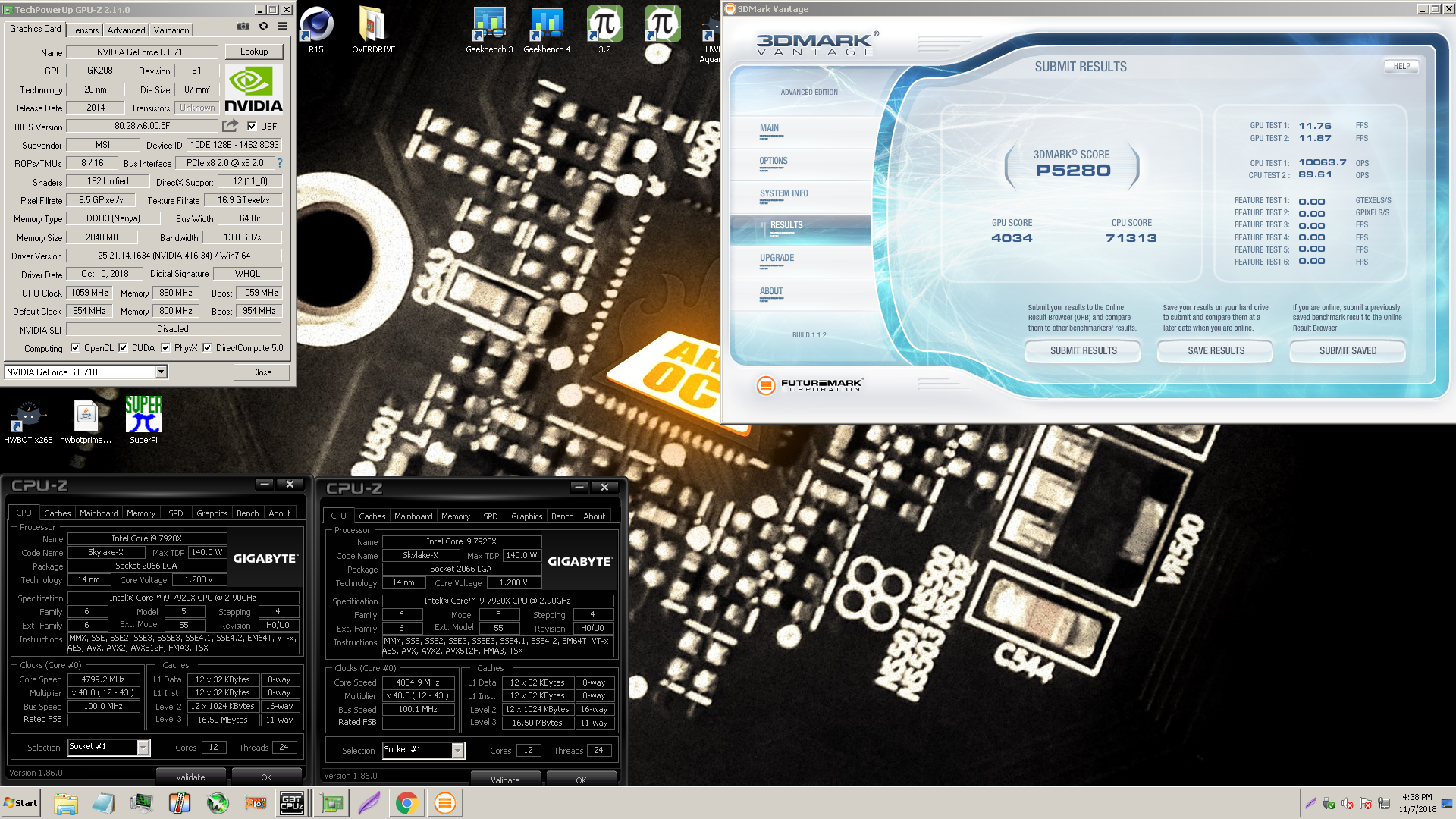Open Caches tab in left CPU-Z window

(58, 513)
